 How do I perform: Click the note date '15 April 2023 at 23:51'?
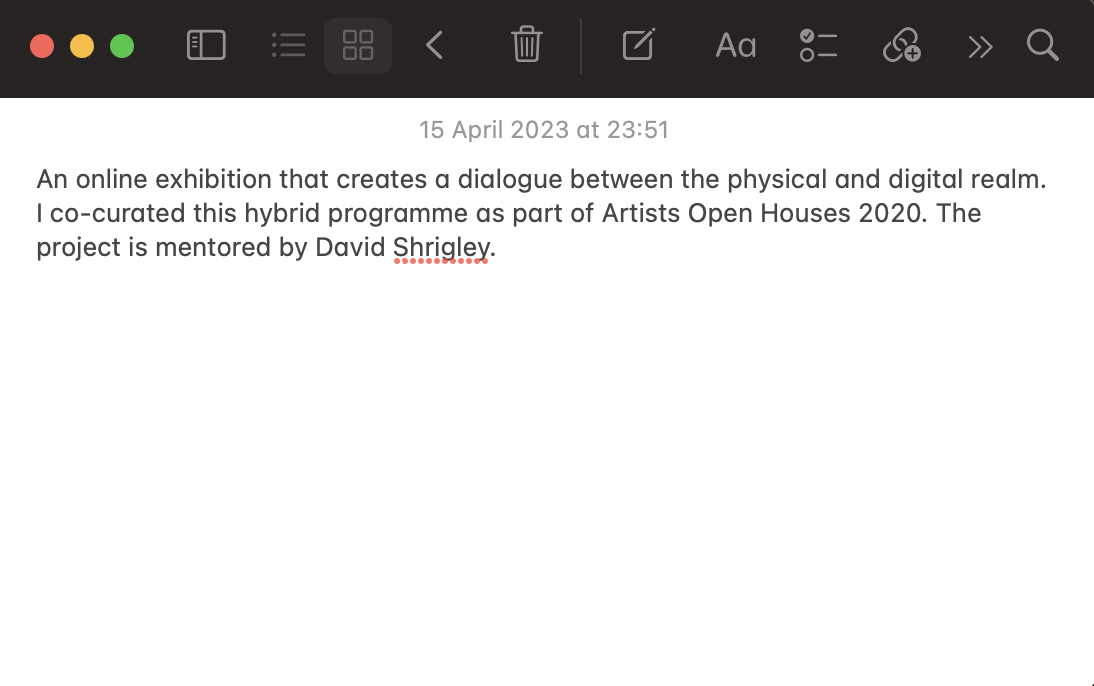coord(544,130)
